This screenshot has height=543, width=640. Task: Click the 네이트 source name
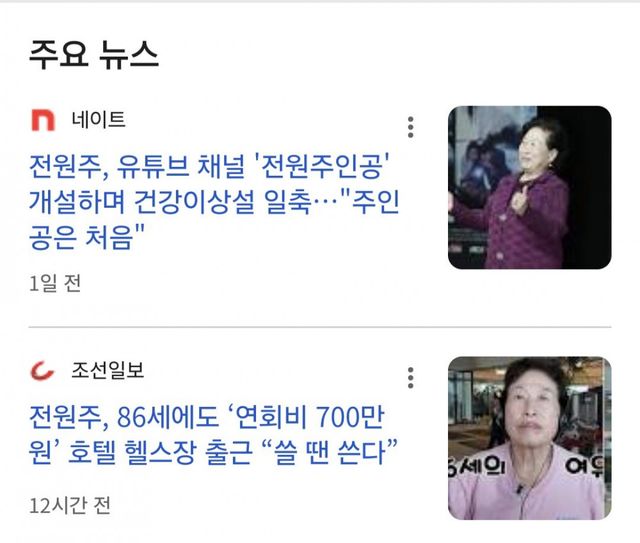98,120
